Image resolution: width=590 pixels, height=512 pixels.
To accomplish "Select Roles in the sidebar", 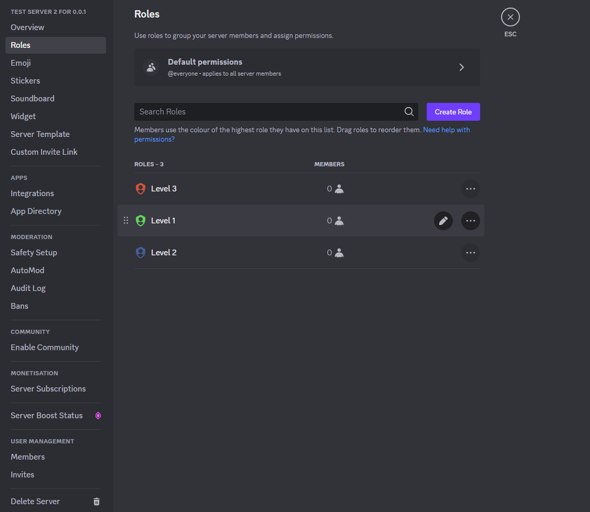I will click(56, 45).
